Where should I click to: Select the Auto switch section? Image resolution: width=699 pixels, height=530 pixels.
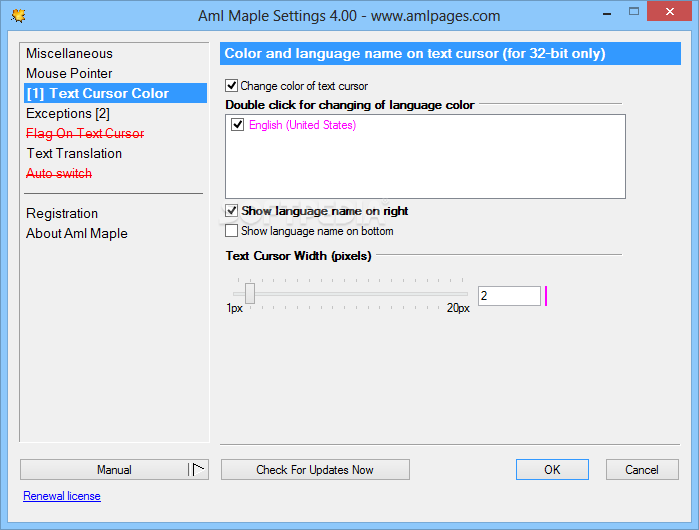click(59, 173)
